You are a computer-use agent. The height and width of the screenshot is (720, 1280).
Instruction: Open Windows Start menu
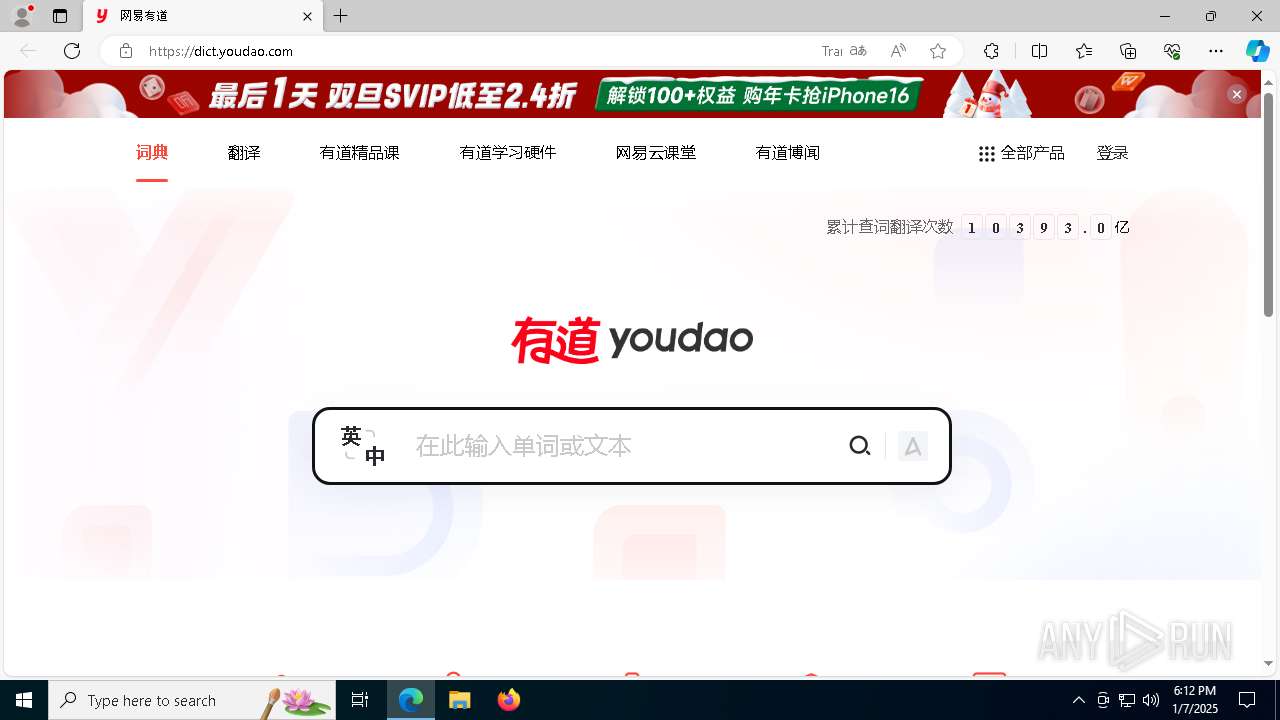click(24, 700)
